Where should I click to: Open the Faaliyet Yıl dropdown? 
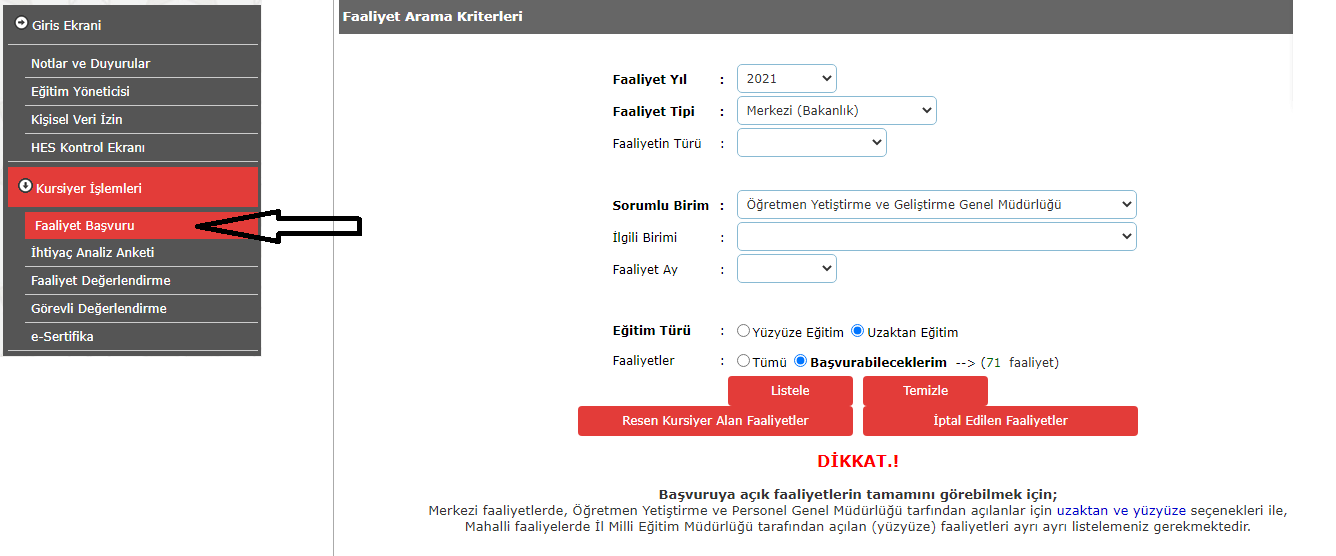[x=786, y=79]
